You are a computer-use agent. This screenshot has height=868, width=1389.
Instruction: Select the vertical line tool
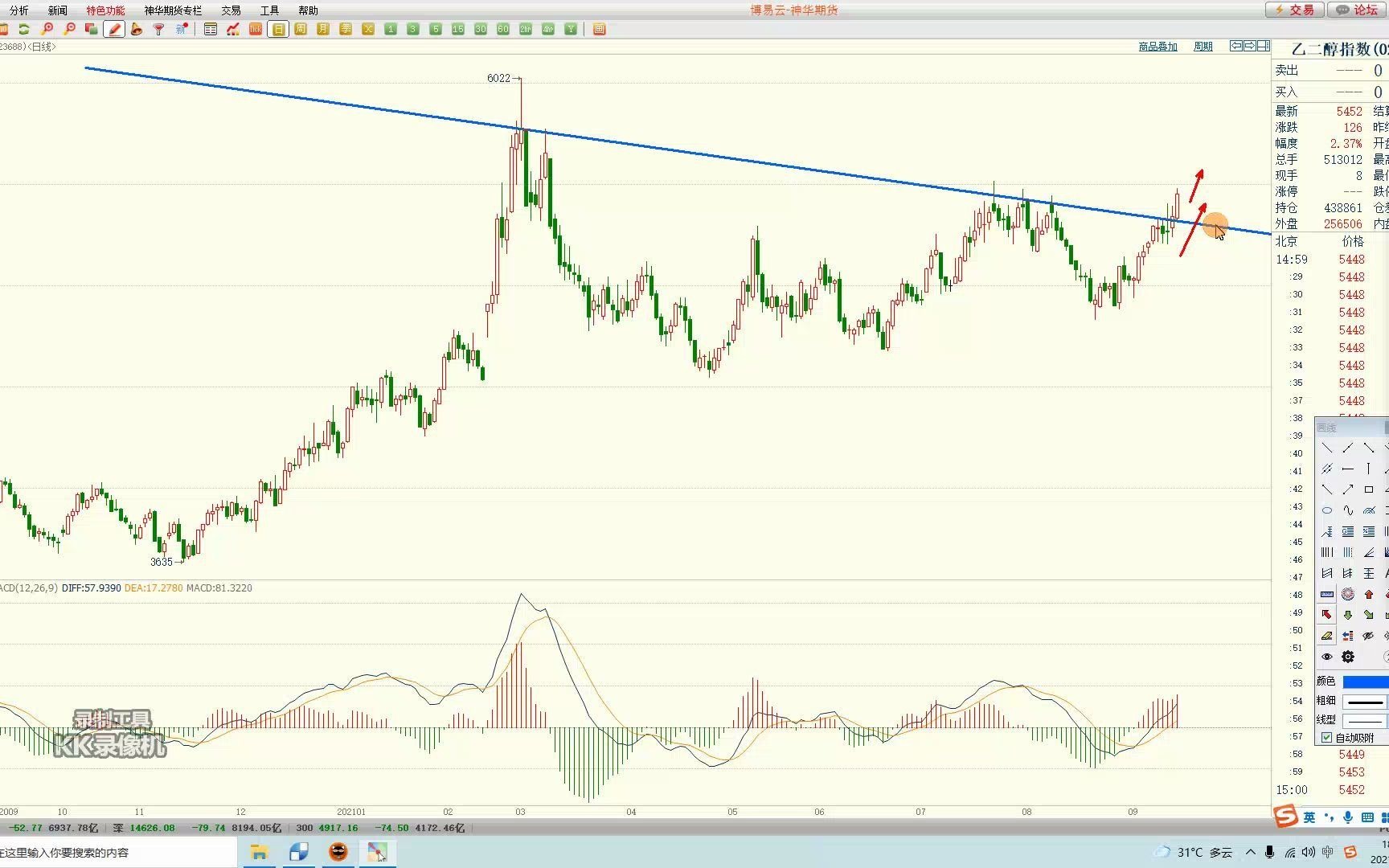(1369, 469)
